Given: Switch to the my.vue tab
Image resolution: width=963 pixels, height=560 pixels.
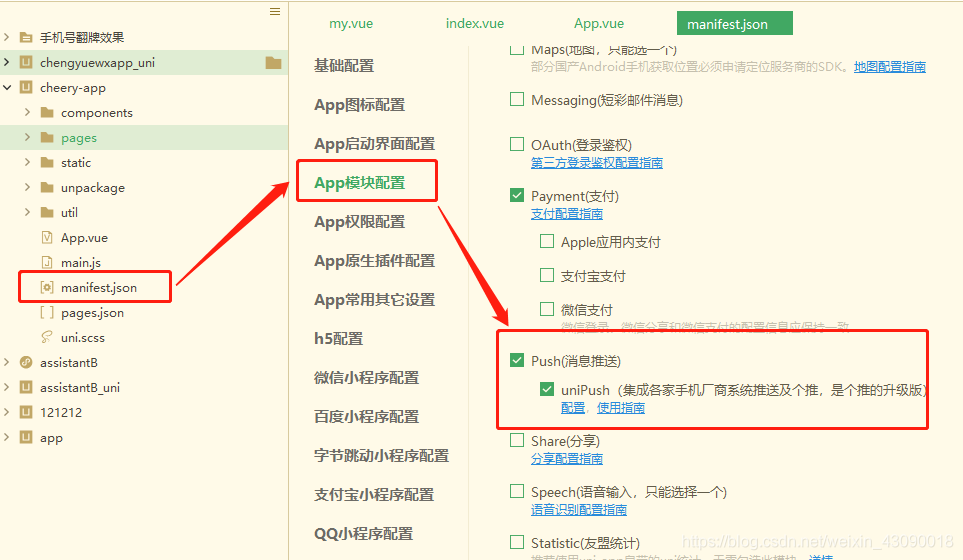Looking at the screenshot, I should (351, 23).
